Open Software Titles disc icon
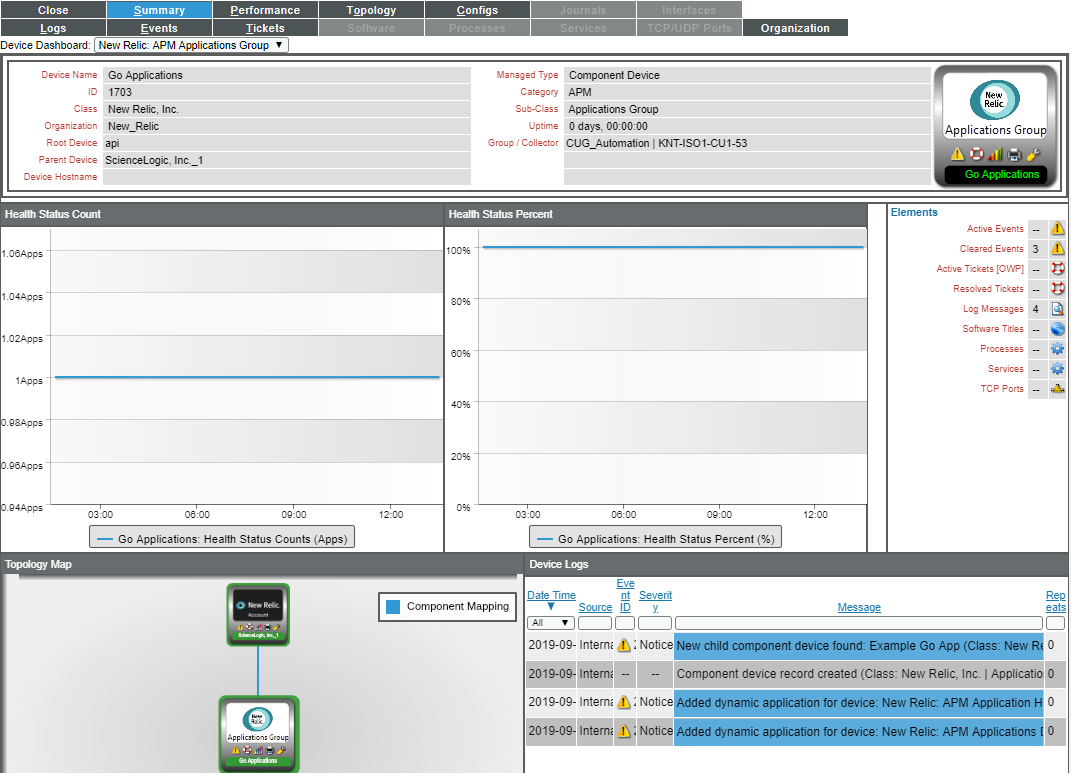This screenshot has width=1071, height=774. (1057, 329)
